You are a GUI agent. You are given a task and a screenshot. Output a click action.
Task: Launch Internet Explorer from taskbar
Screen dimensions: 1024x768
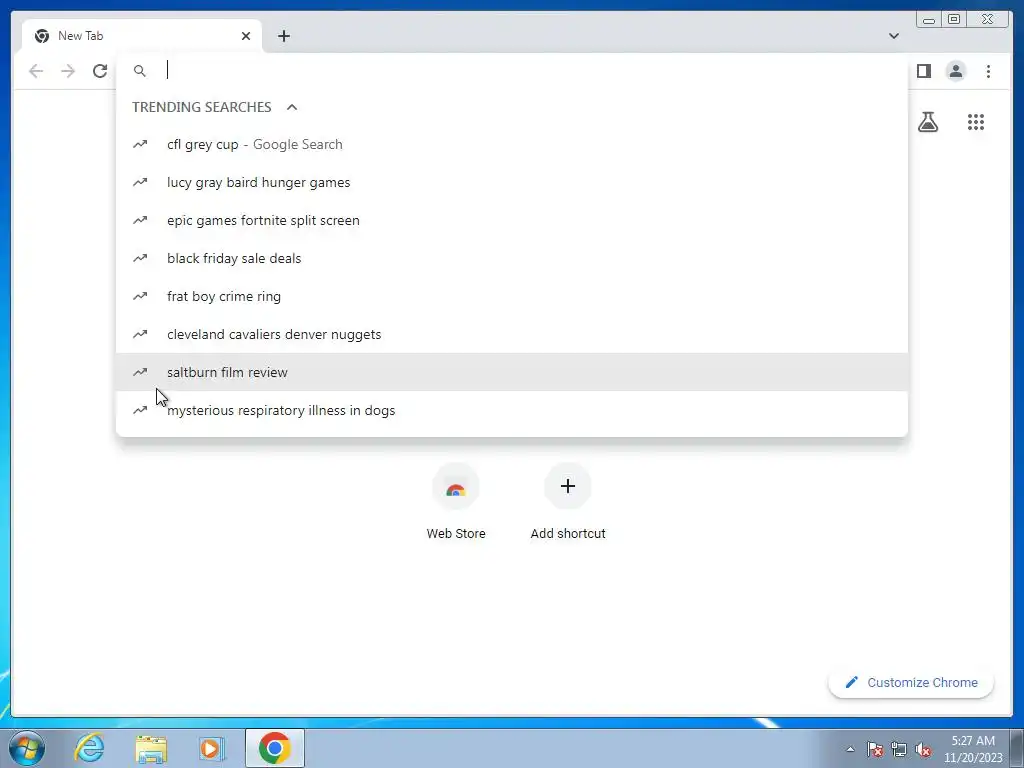coord(89,748)
